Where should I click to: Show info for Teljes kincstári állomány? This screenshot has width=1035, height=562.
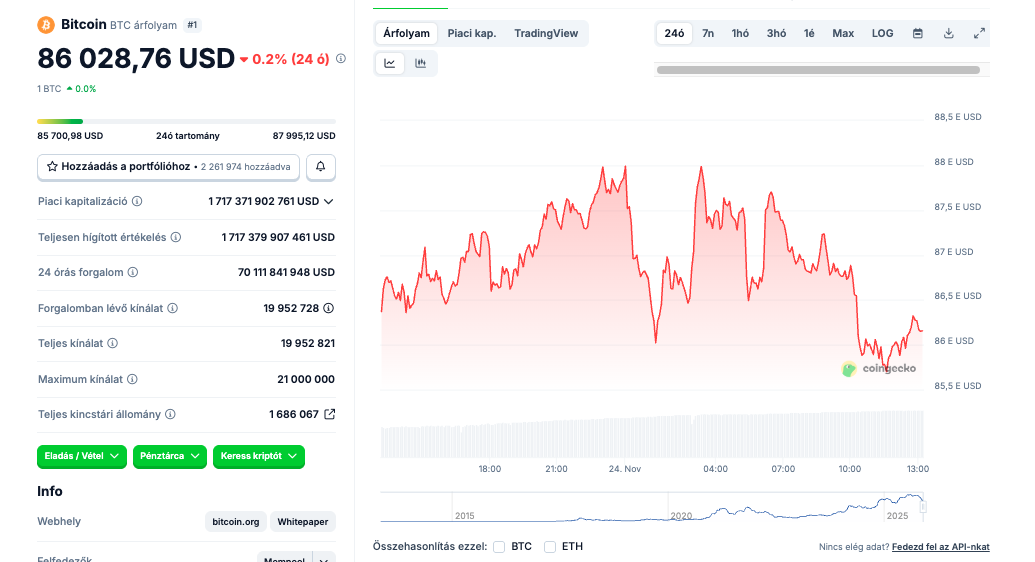pos(170,414)
